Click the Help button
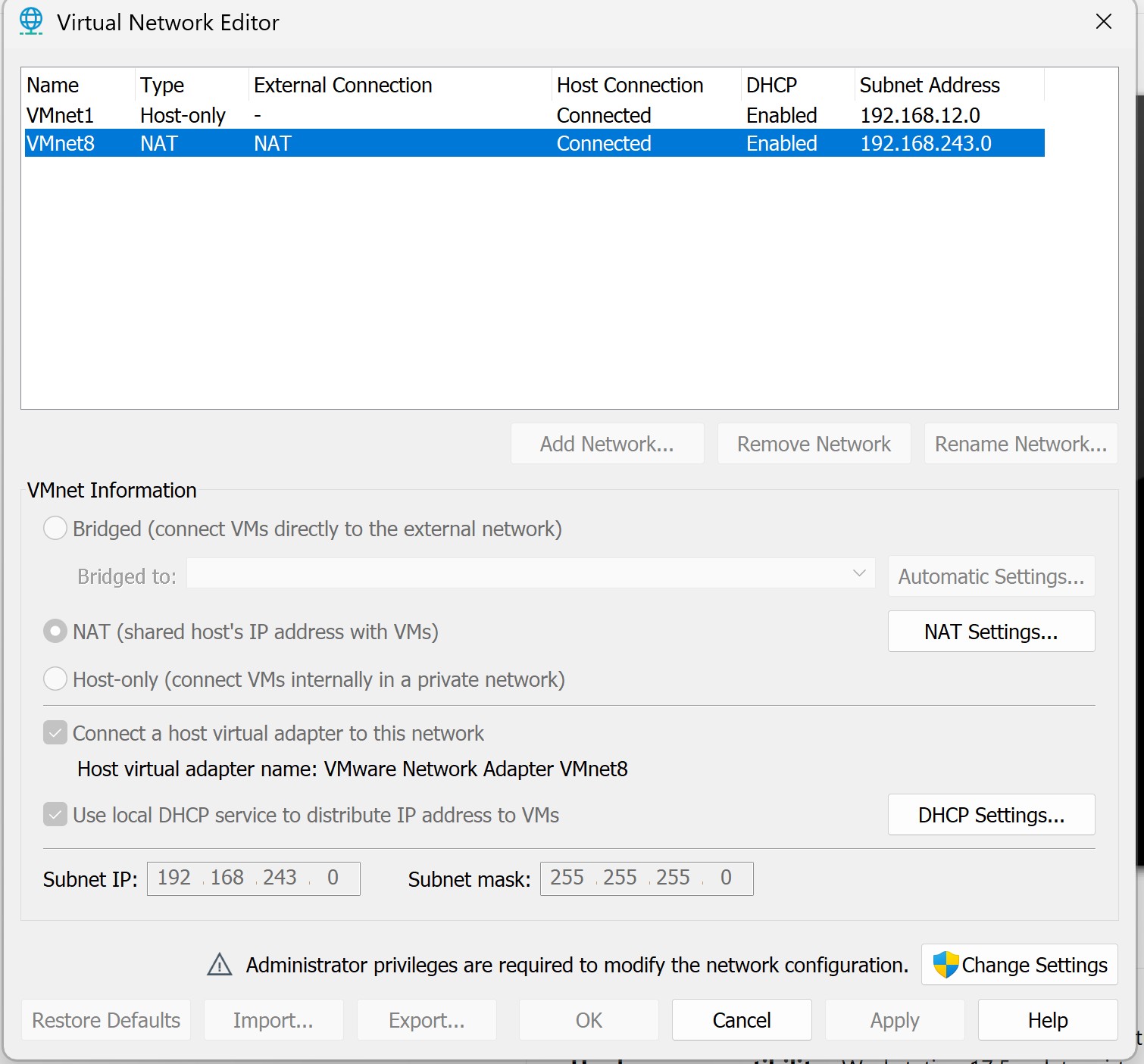 click(x=1047, y=1020)
